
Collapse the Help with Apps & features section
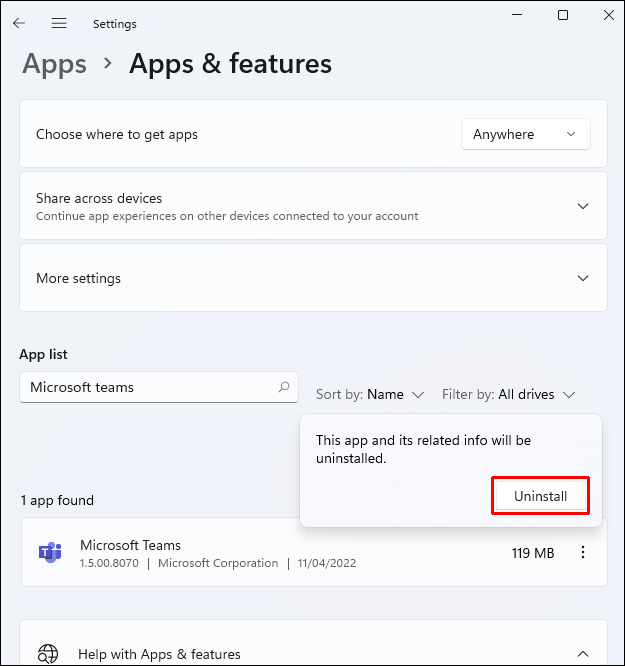point(583,654)
